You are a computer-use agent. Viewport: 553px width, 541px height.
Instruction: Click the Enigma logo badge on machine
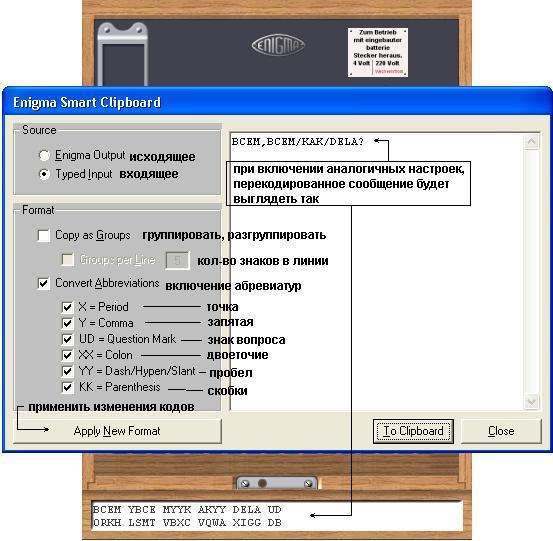click(278, 45)
